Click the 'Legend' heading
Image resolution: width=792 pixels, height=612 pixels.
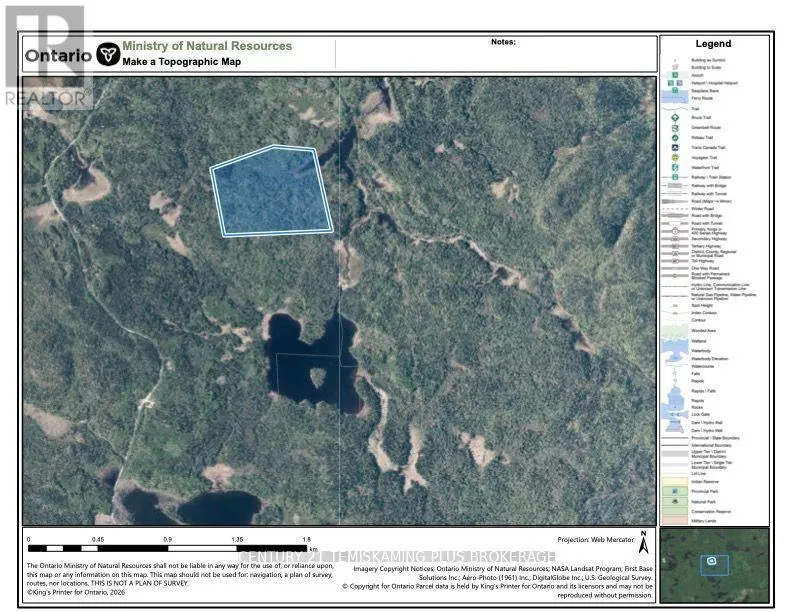(713, 44)
